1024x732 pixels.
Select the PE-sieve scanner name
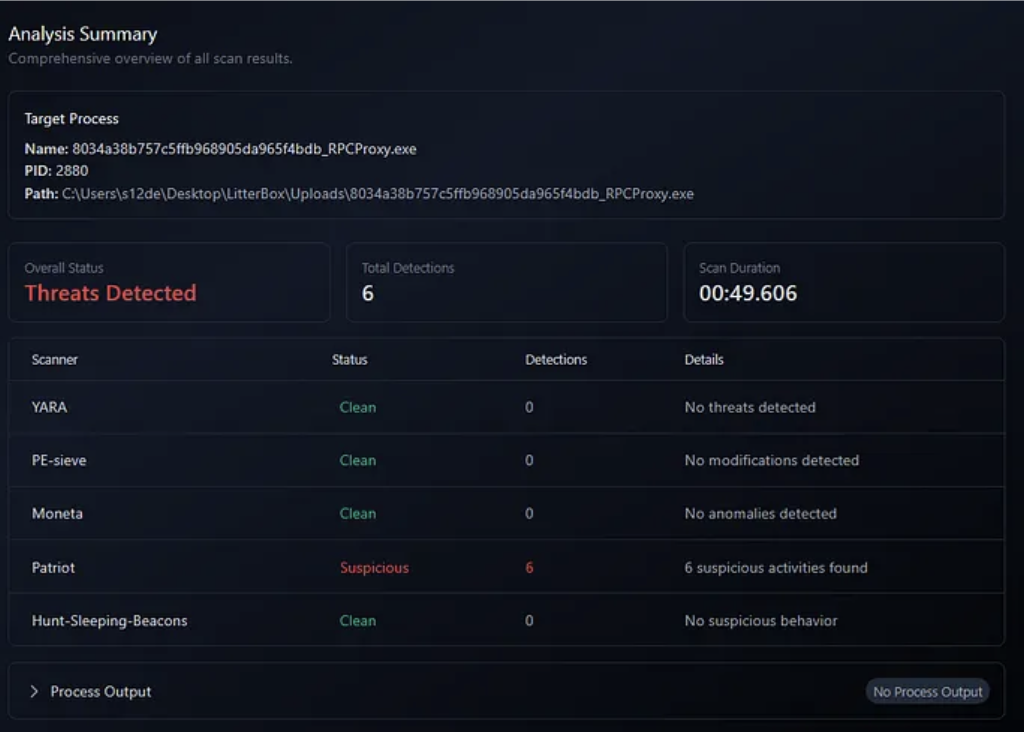click(59, 460)
